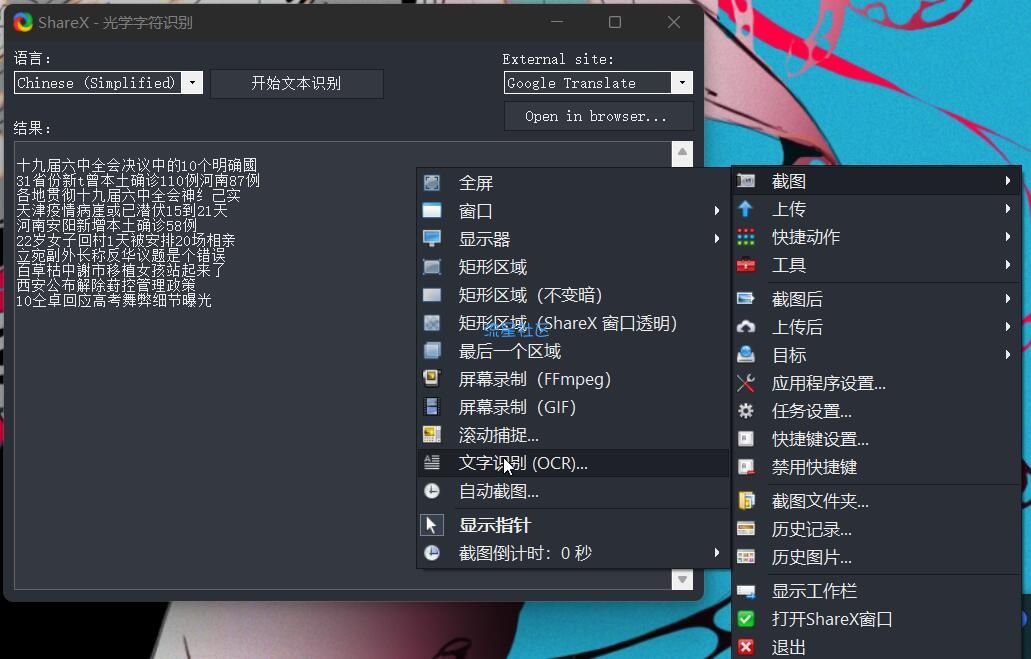Expand the 上传 submenu arrow
Image resolution: width=1031 pixels, height=659 pixels.
[1007, 209]
